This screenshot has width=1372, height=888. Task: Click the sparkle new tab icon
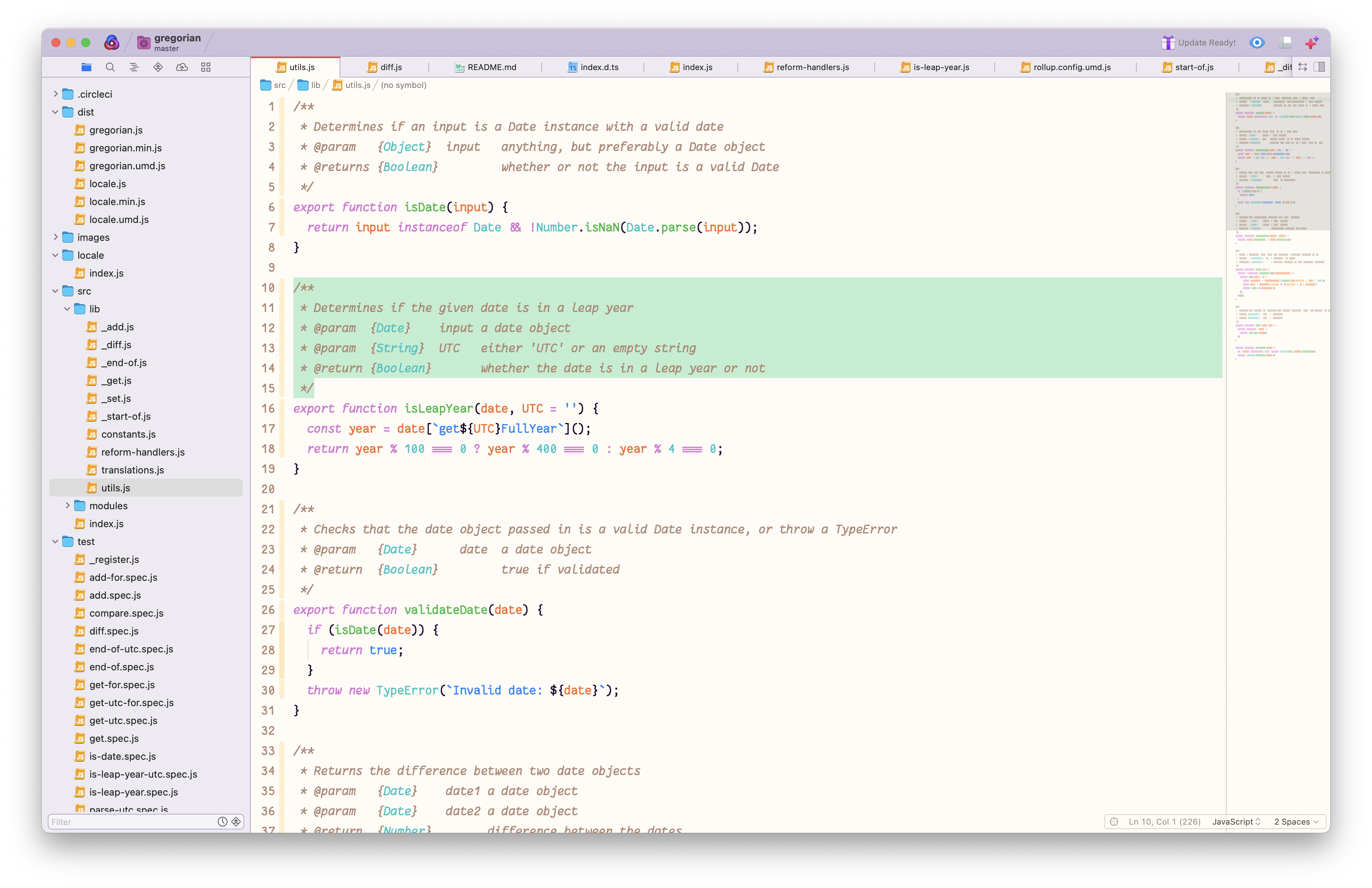click(x=1312, y=42)
